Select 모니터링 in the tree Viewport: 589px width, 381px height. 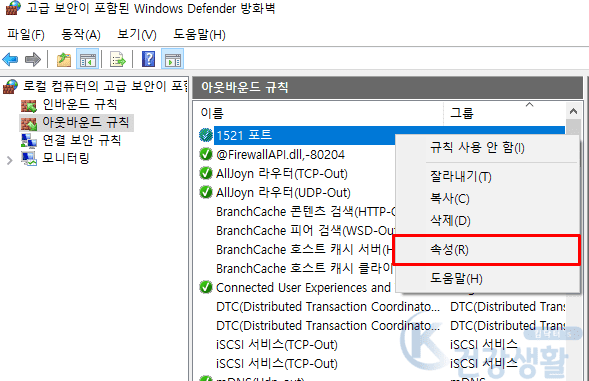tap(66, 158)
